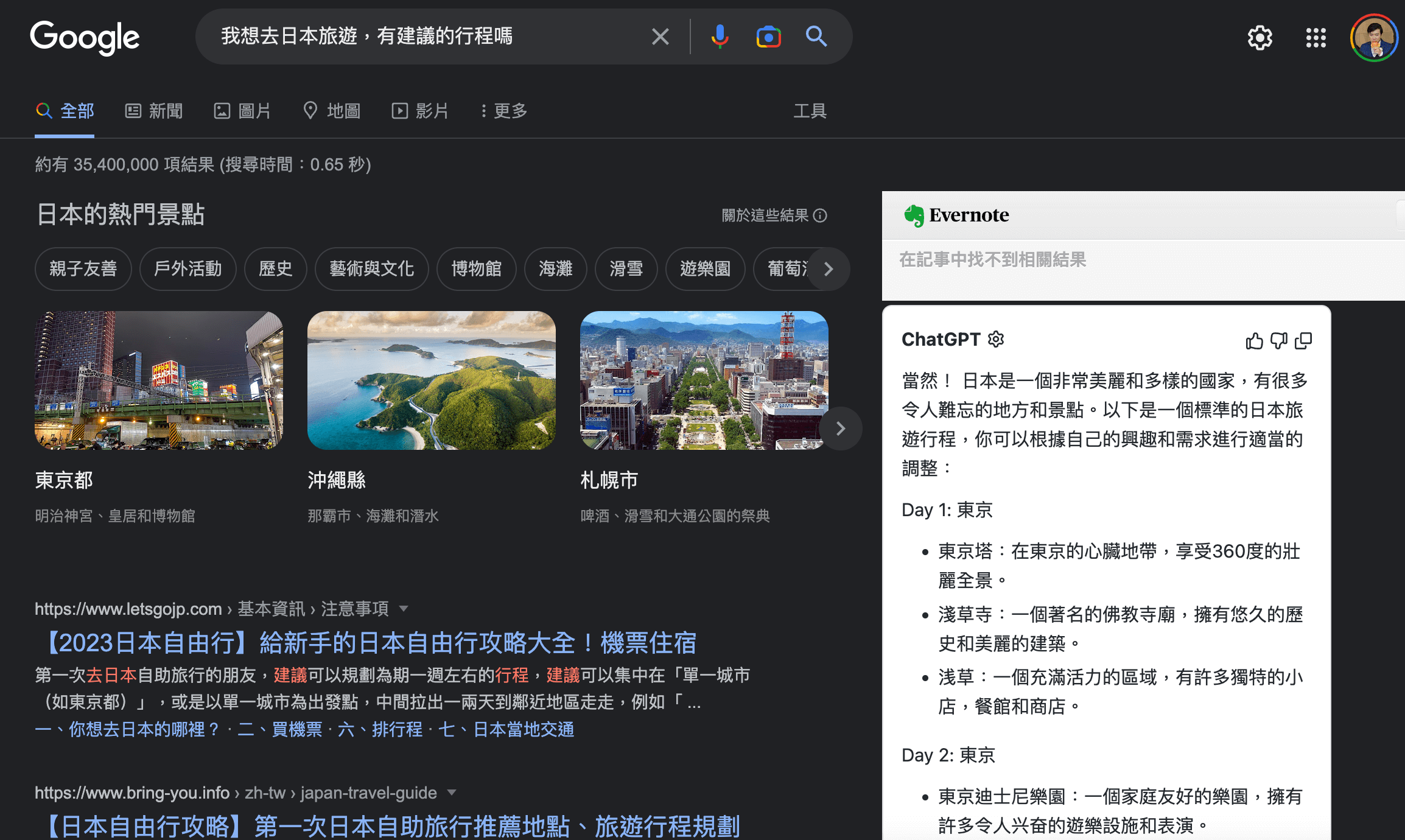The image size is (1405, 840).
Task: Give ChatGPT answer a thumbs down
Action: [x=1278, y=340]
